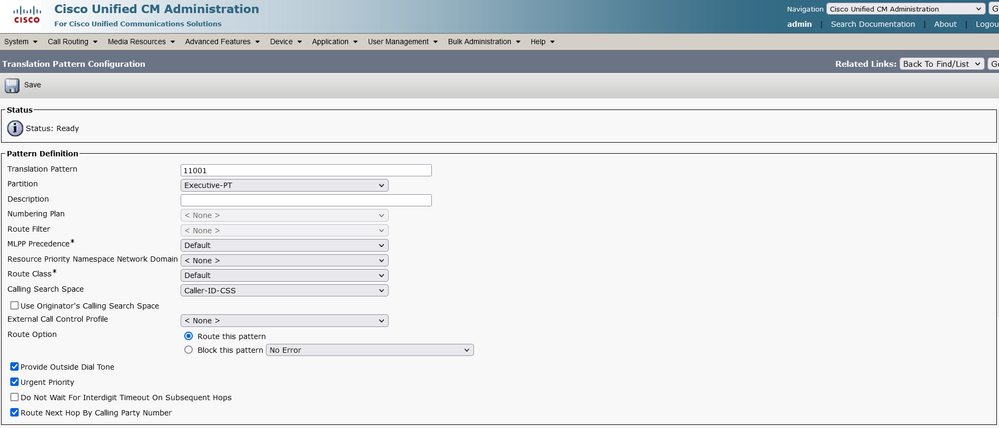The height and width of the screenshot is (428, 999).
Task: Click the Save text button
Action: click(x=32, y=85)
